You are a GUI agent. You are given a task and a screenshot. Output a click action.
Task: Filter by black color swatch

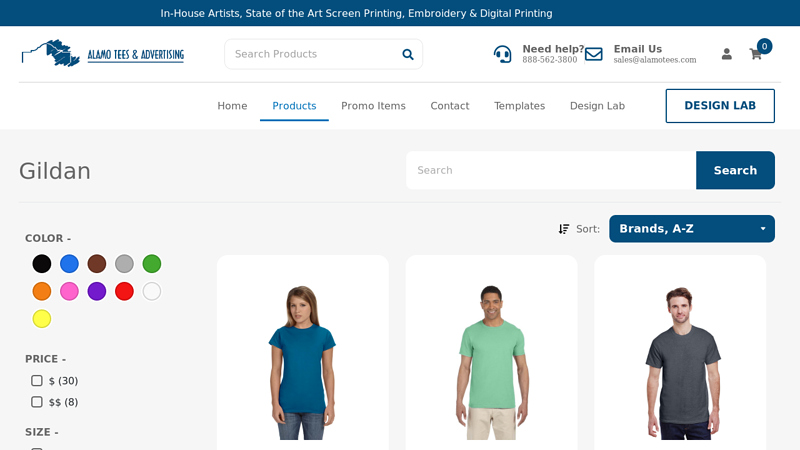click(42, 264)
